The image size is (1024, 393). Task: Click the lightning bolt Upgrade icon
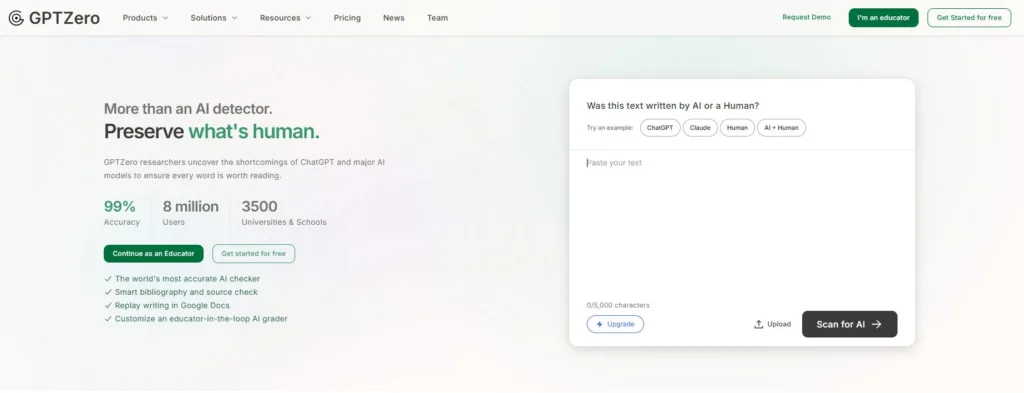click(600, 324)
